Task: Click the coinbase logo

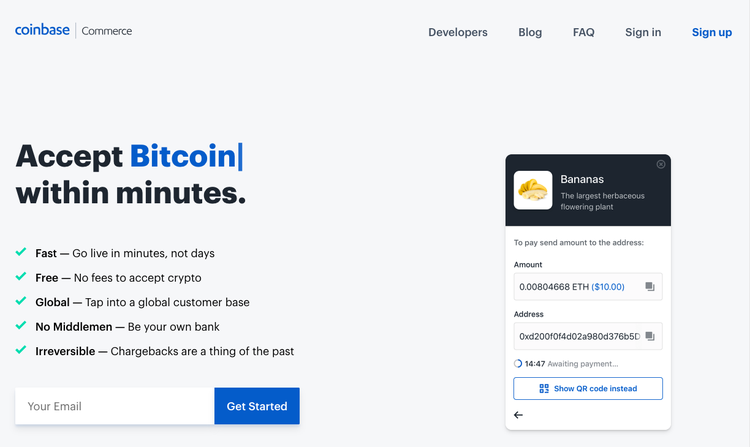Action: (x=42, y=30)
